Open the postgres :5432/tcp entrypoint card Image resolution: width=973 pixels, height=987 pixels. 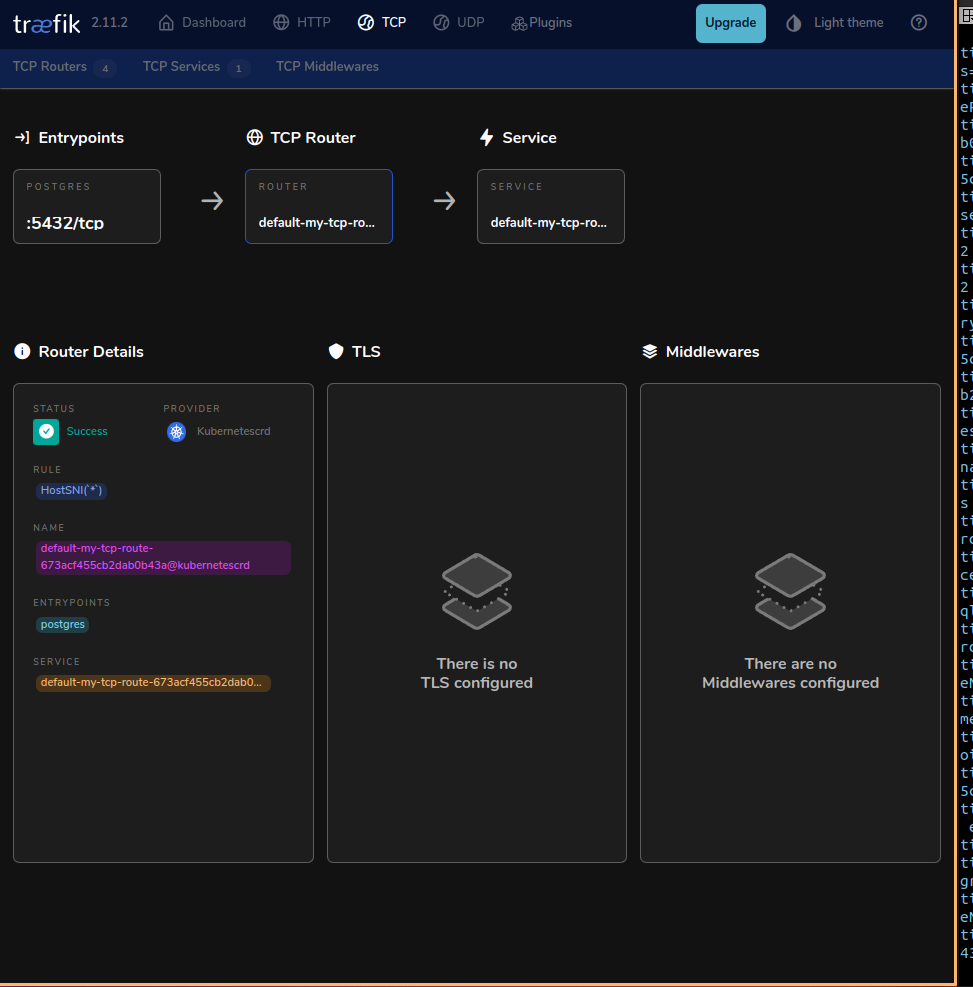click(x=87, y=207)
